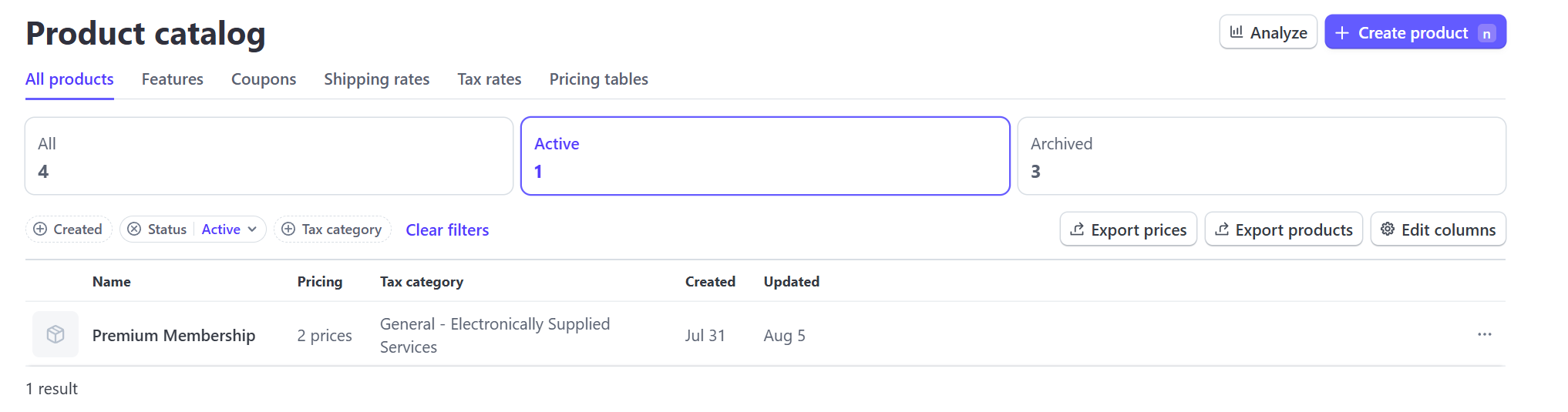Open the Shipping rates tab
The height and width of the screenshot is (412, 1568).
tap(377, 79)
